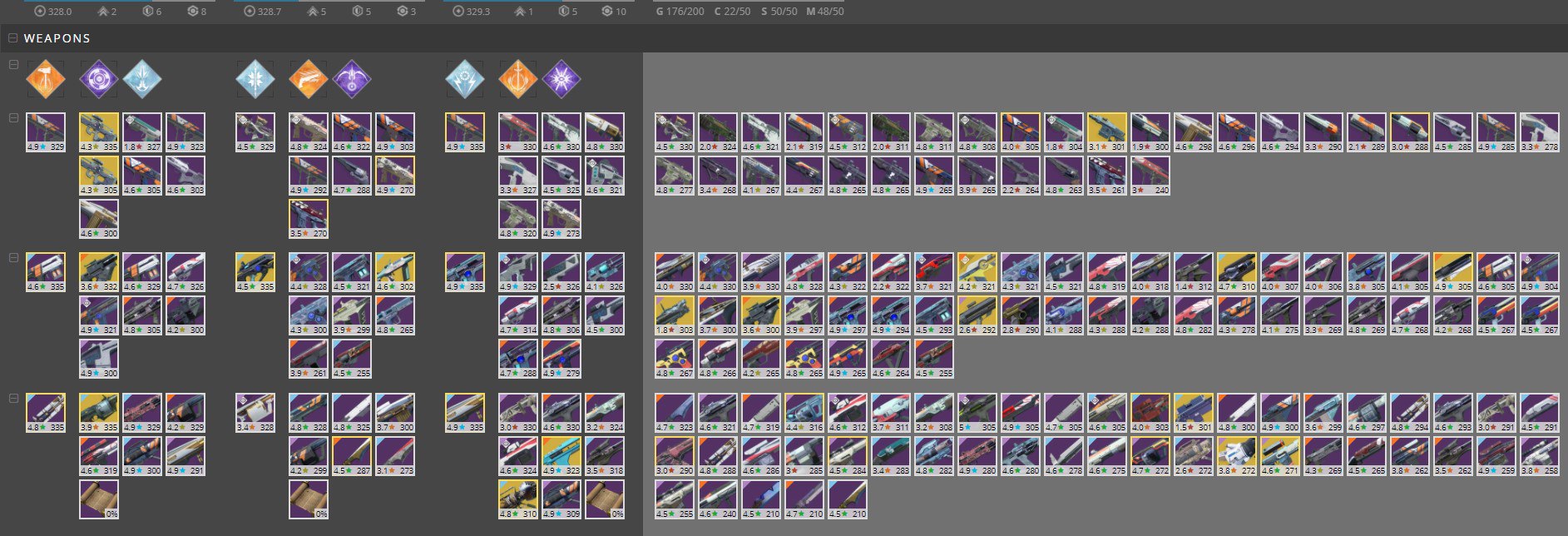Select the purple Nightstalker bow subclass icon
Screen dimensions: 1568x536
point(352,79)
